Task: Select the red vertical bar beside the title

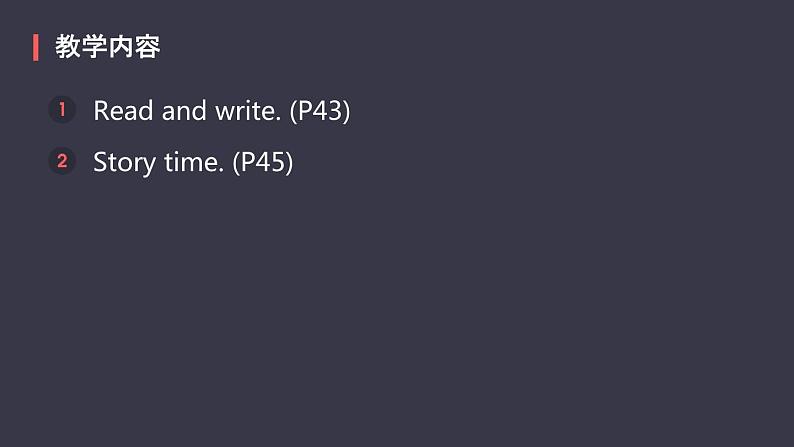Action: click(36, 47)
